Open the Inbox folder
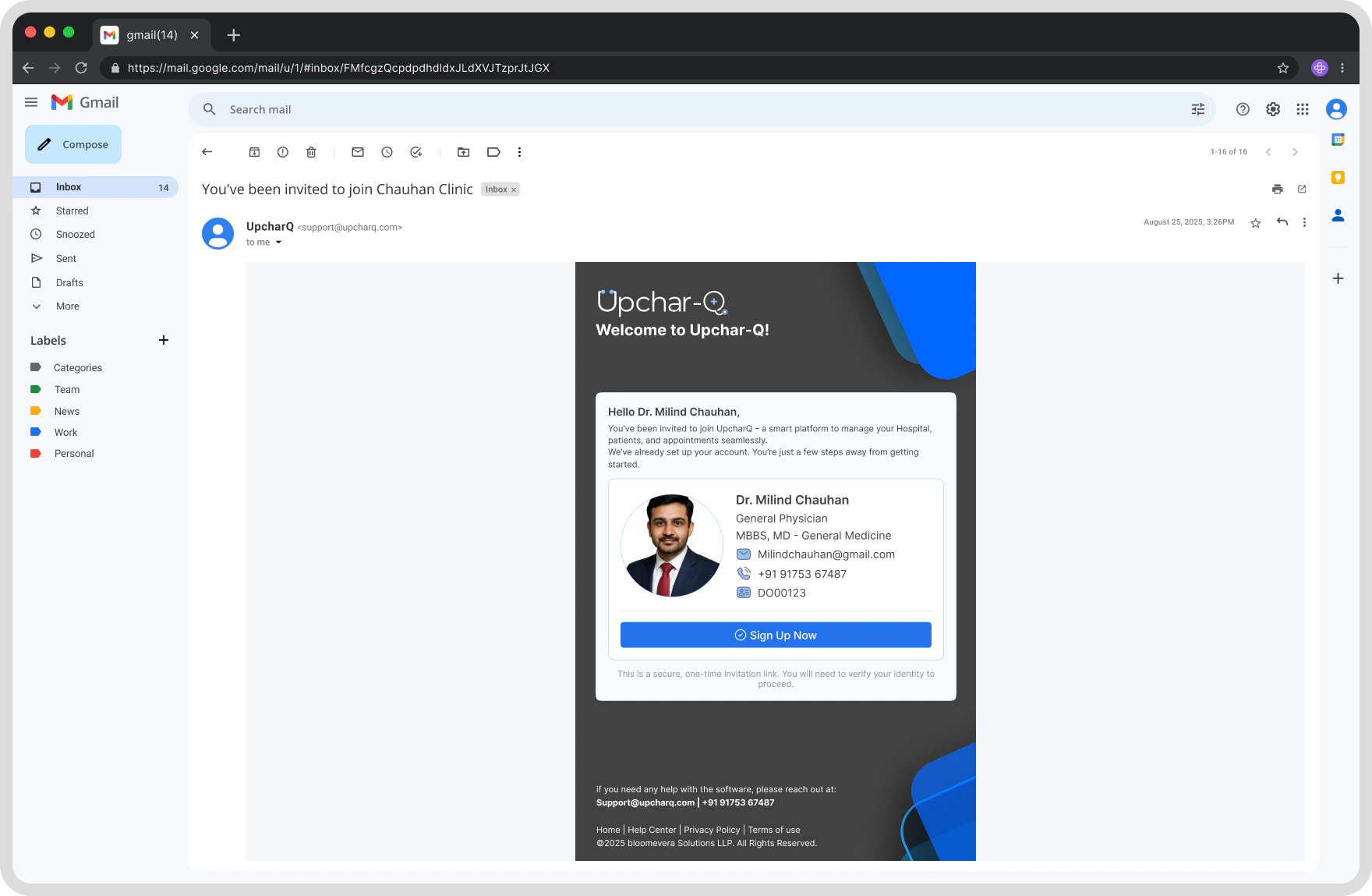1372x896 pixels. 95,187
